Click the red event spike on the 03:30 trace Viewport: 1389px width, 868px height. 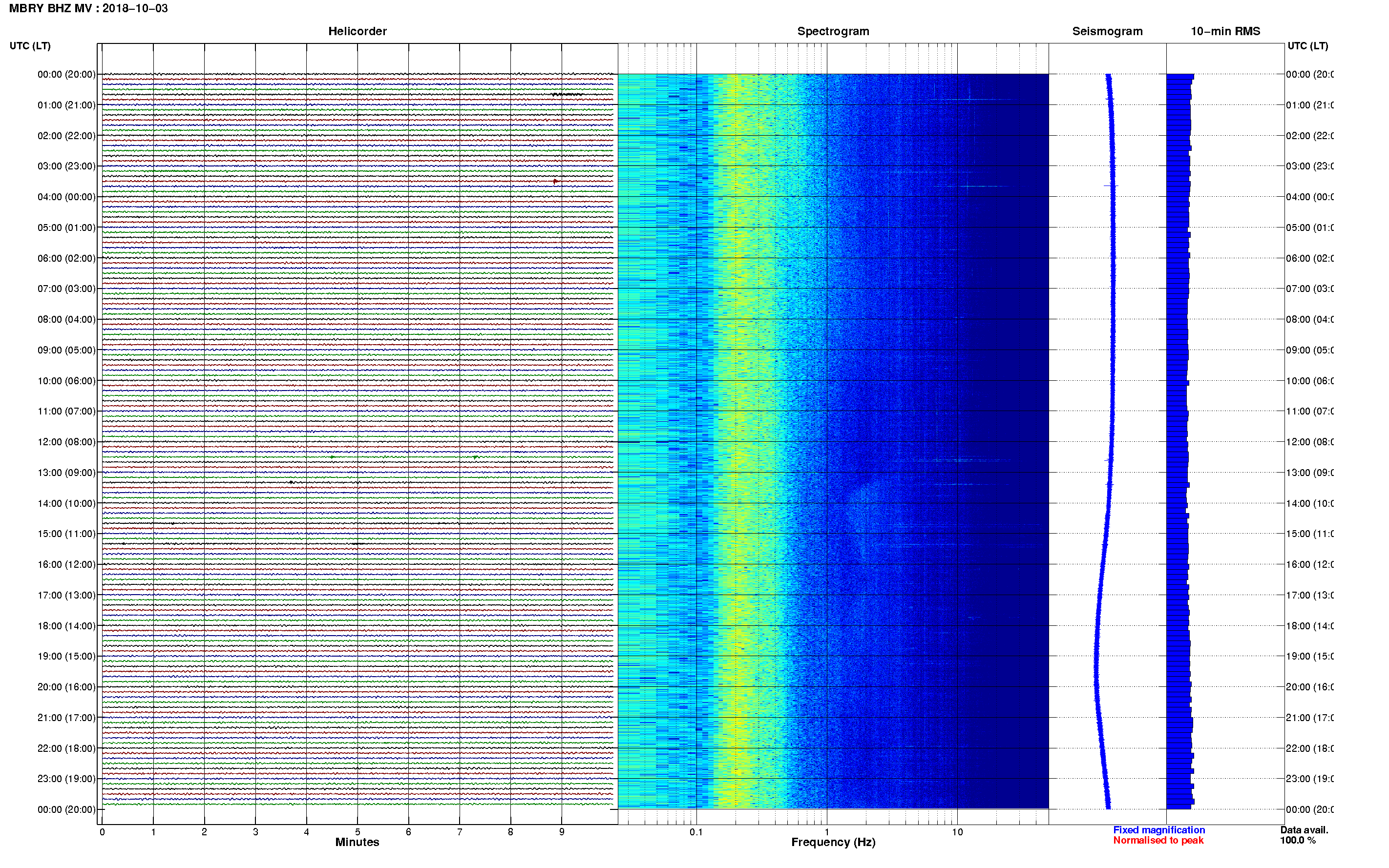[x=555, y=182]
